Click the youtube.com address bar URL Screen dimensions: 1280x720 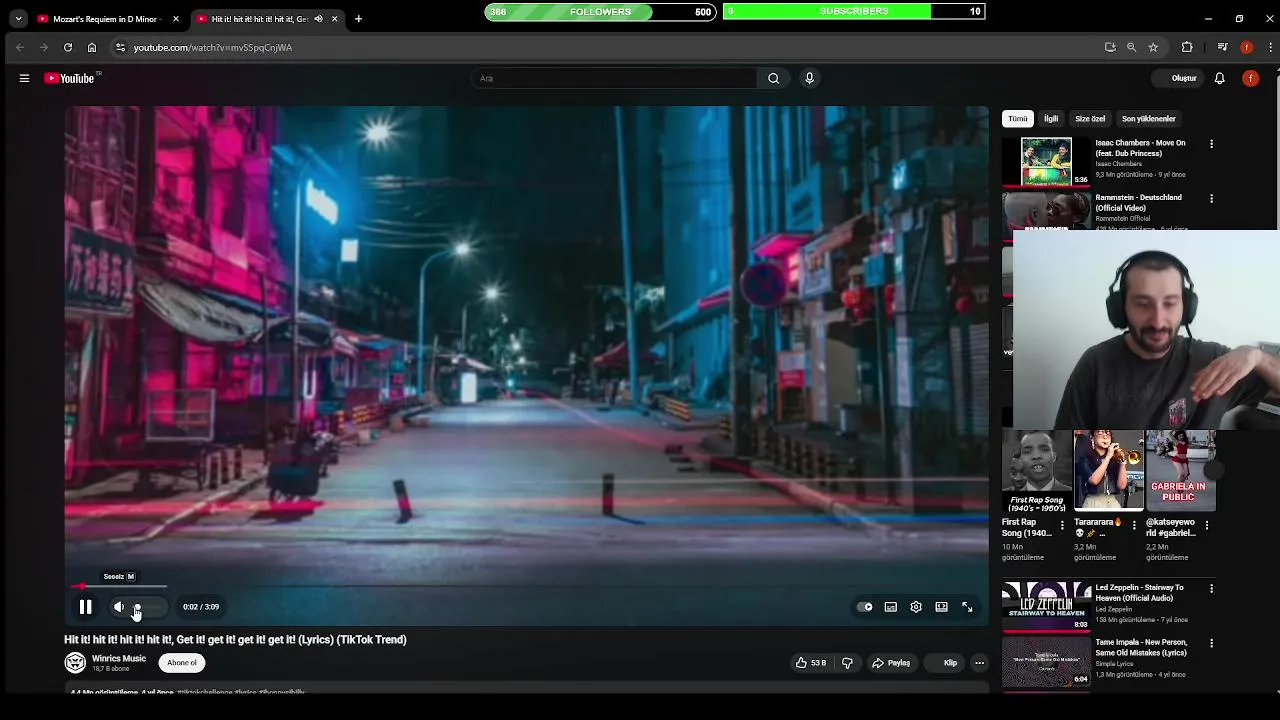pyautogui.click(x=213, y=47)
